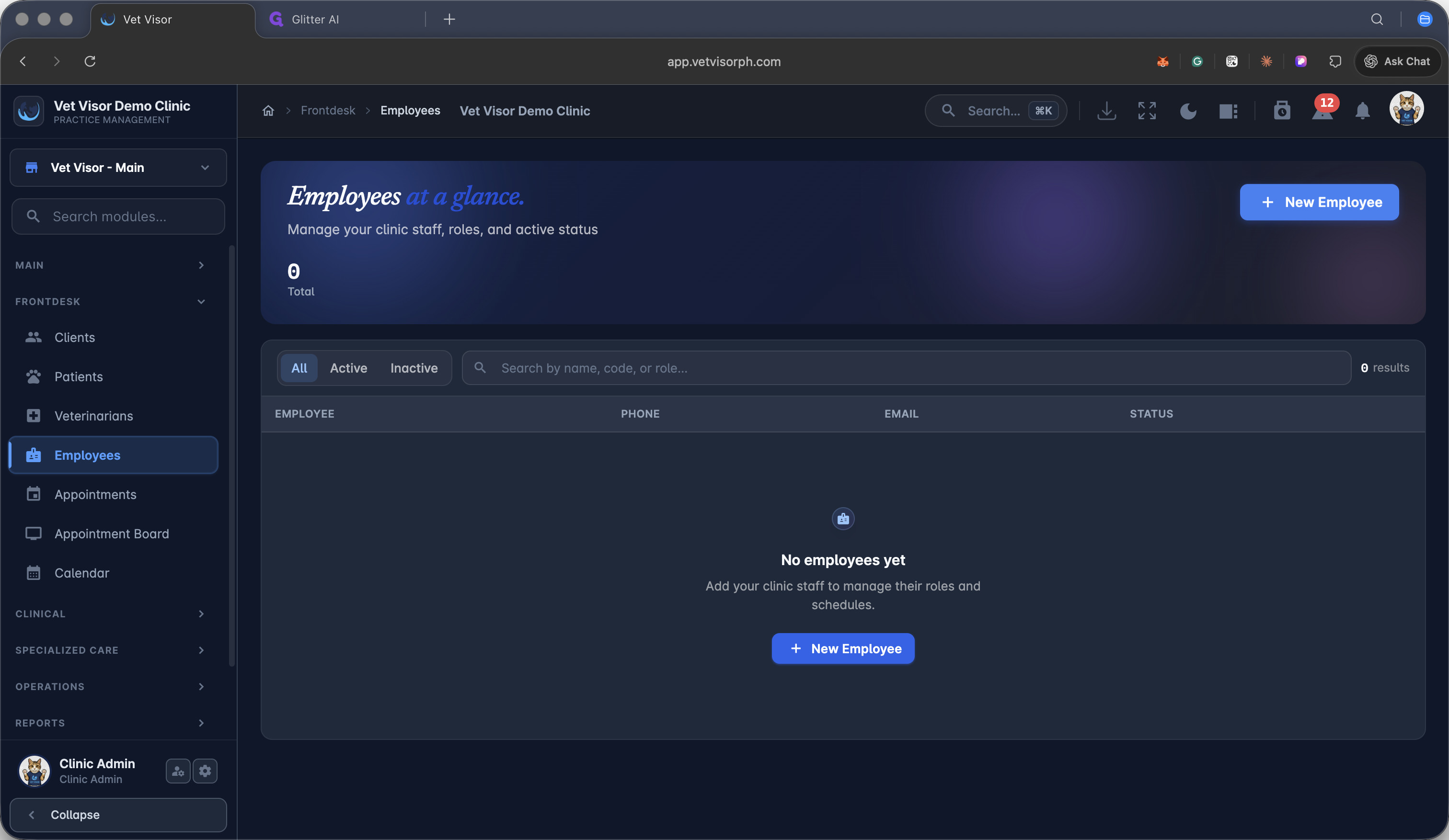
Task: Select the Active filter tab
Action: click(x=348, y=368)
